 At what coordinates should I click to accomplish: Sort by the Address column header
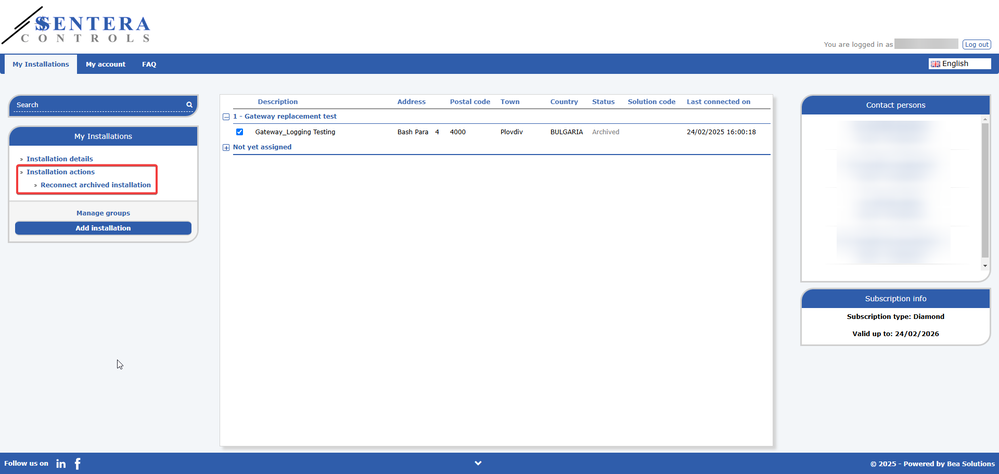412,102
